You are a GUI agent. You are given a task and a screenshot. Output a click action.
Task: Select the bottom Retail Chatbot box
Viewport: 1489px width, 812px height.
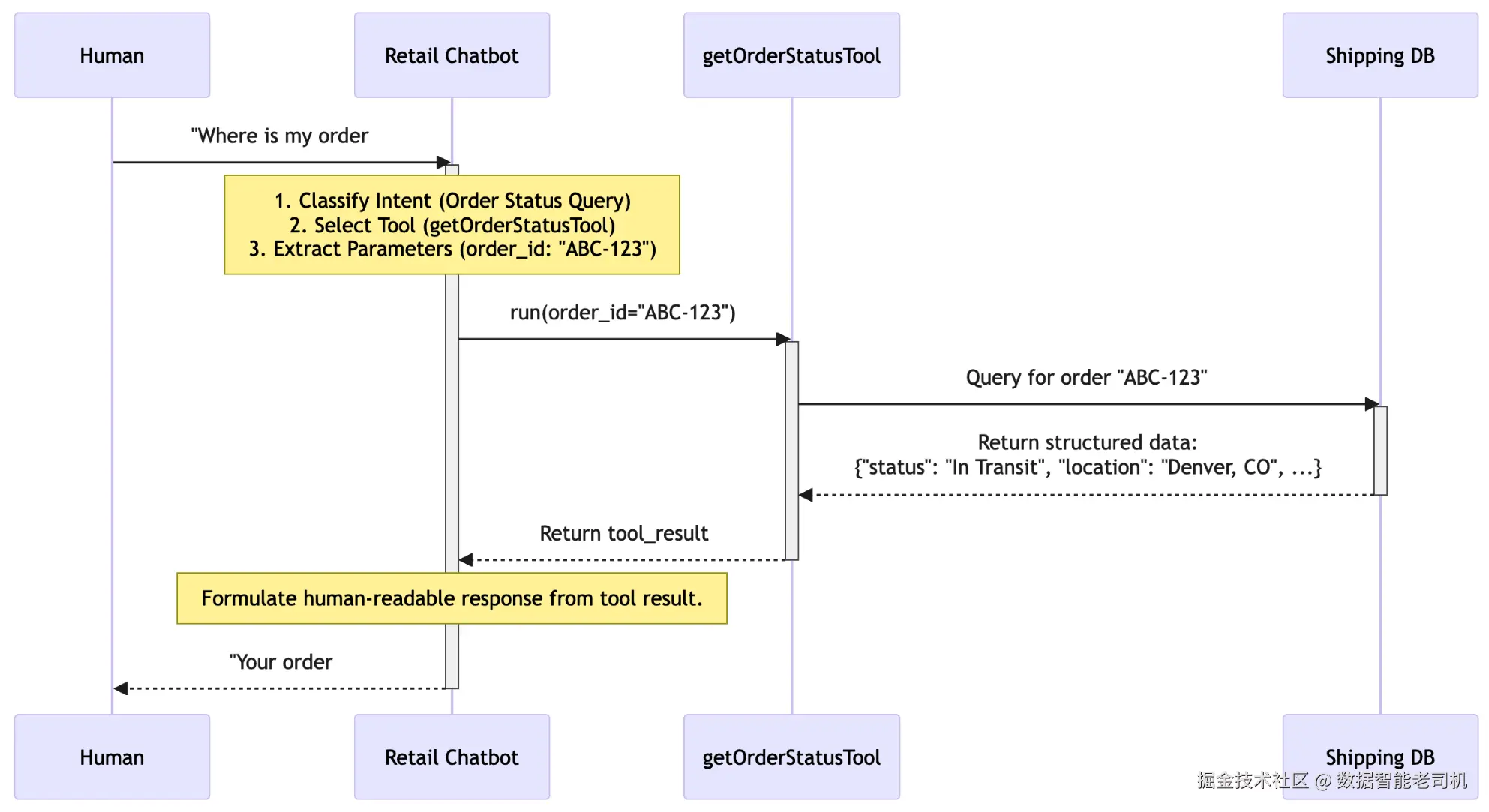pos(452,757)
